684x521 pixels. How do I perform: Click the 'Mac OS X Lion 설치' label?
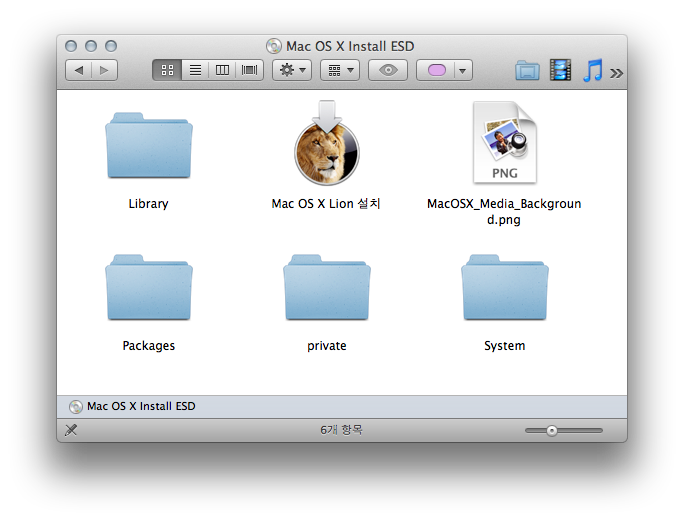tap(326, 204)
